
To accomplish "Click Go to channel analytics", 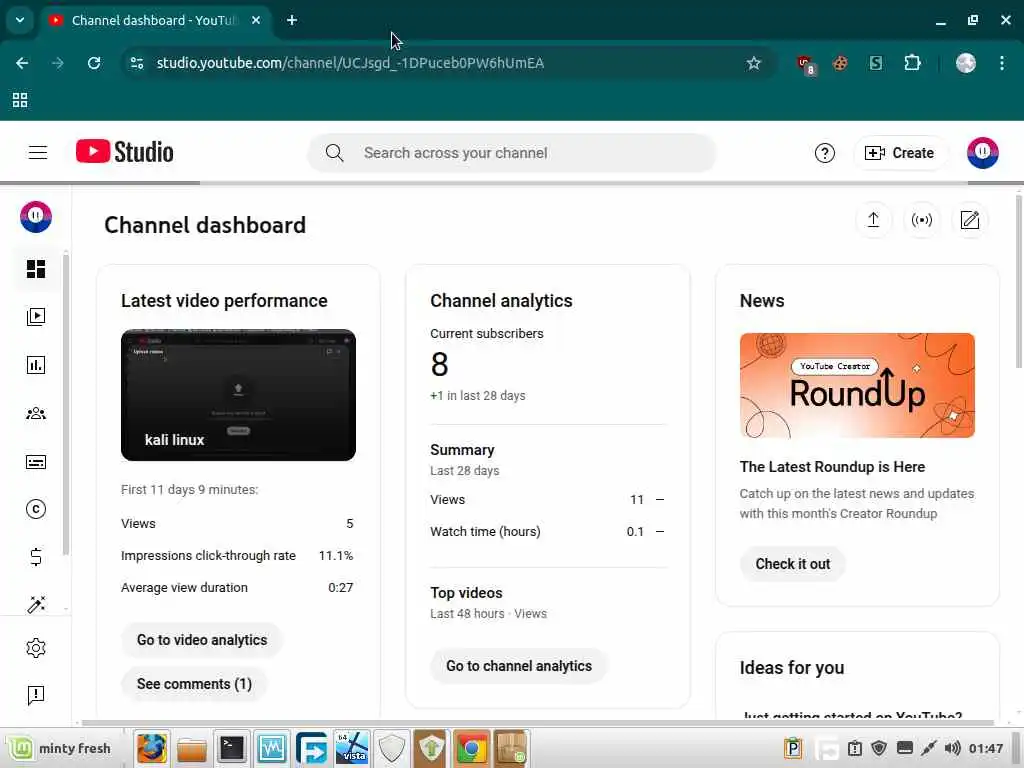I will (x=519, y=666).
